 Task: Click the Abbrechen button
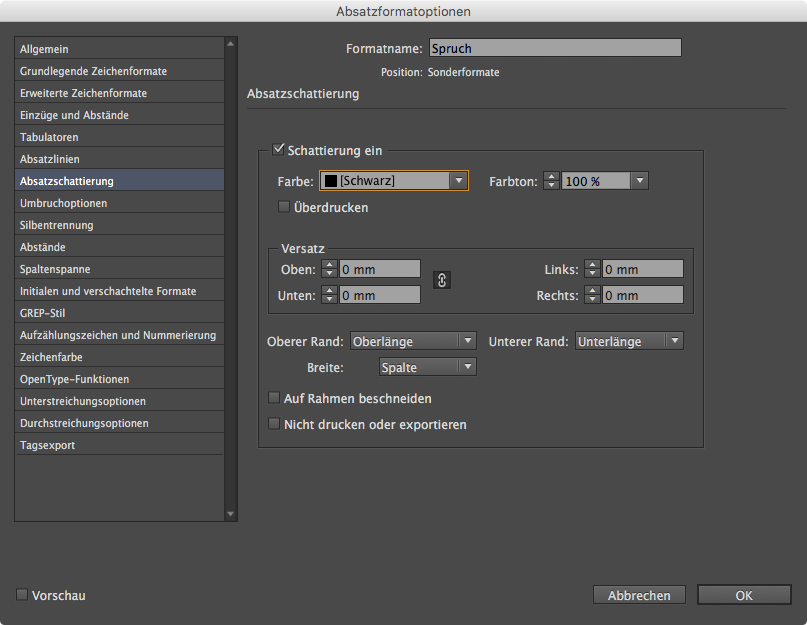click(639, 595)
